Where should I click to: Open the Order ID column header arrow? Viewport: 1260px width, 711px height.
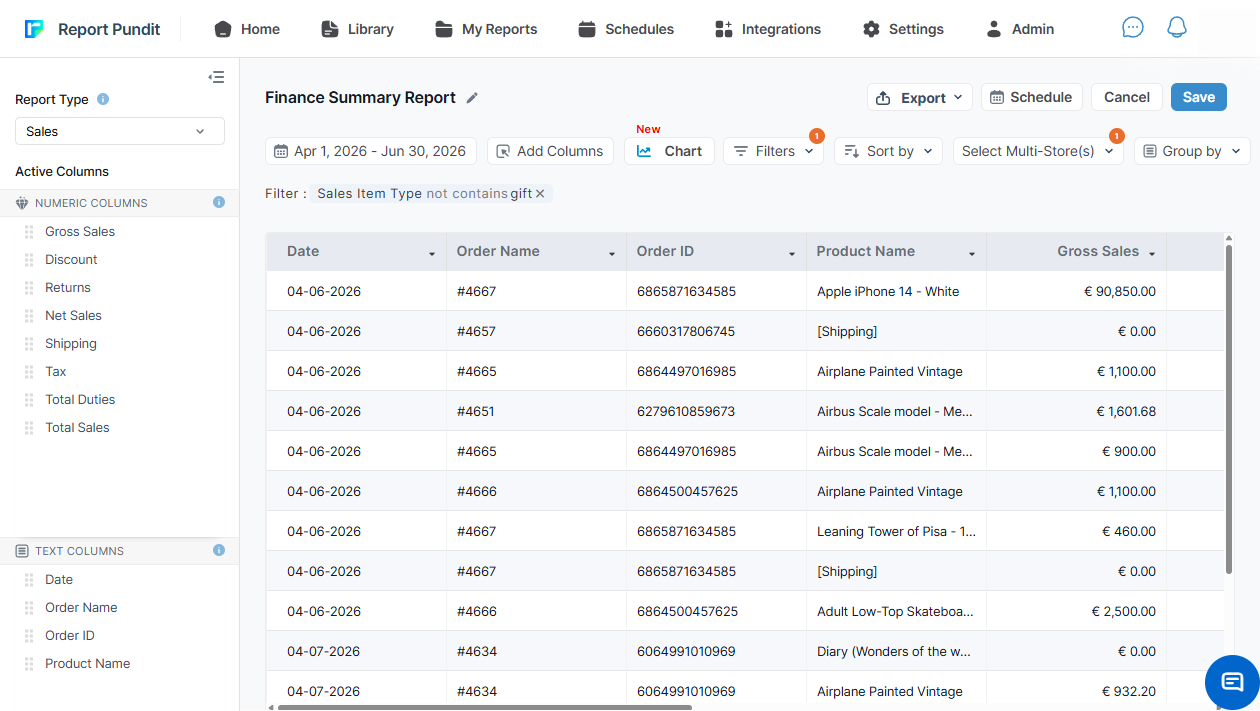[x=792, y=254]
